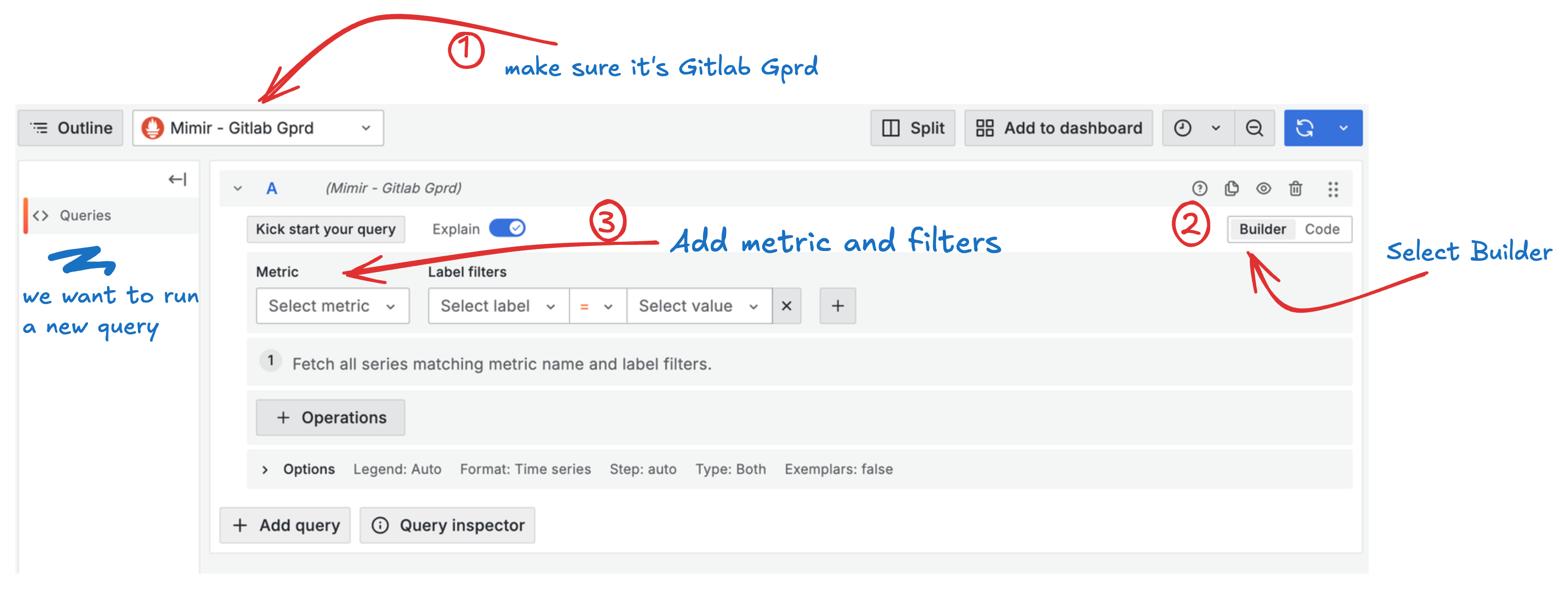1568x589 pixels.
Task: Disable query A using the eye icon
Action: (x=1264, y=189)
